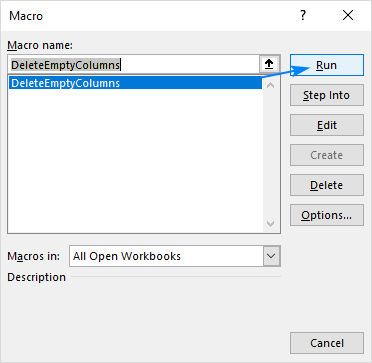Image resolution: width=372 pixels, height=363 pixels.
Task: Click inside the Macro name text field
Action: [x=133, y=65]
